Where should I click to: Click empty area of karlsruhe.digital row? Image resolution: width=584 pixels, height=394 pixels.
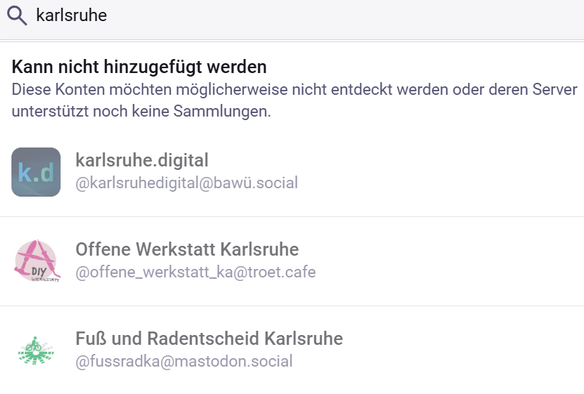439,172
